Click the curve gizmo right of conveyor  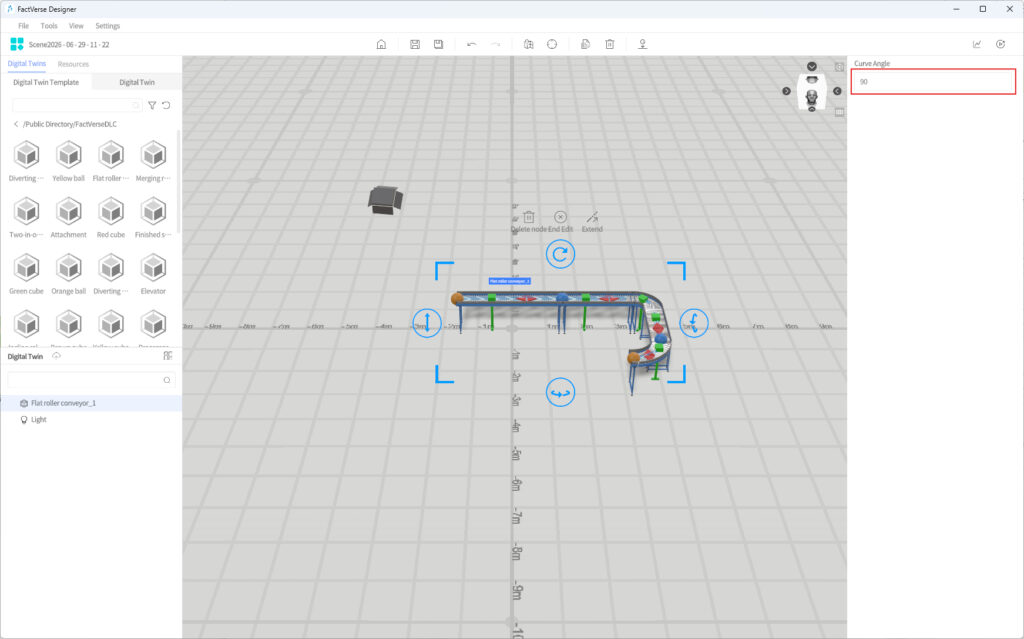coord(694,323)
